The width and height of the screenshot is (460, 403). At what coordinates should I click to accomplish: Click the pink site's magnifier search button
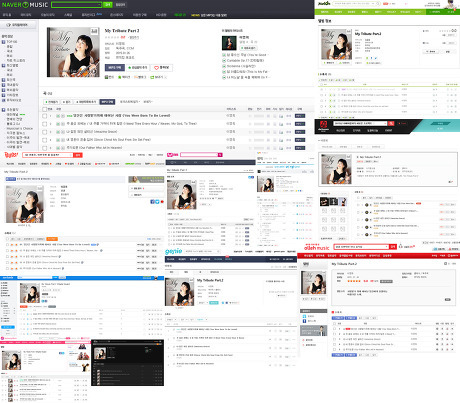pyautogui.click(x=220, y=155)
